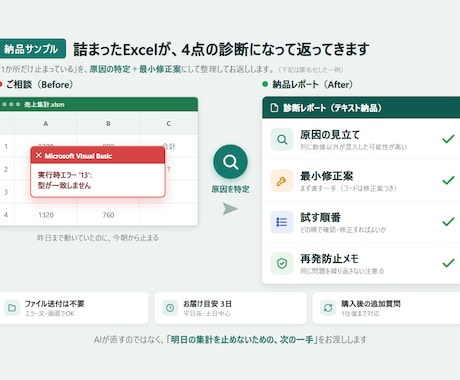The height and width of the screenshot is (380, 460).
Task: Click the wrench icon beside 最小修正案
Action: point(282,181)
